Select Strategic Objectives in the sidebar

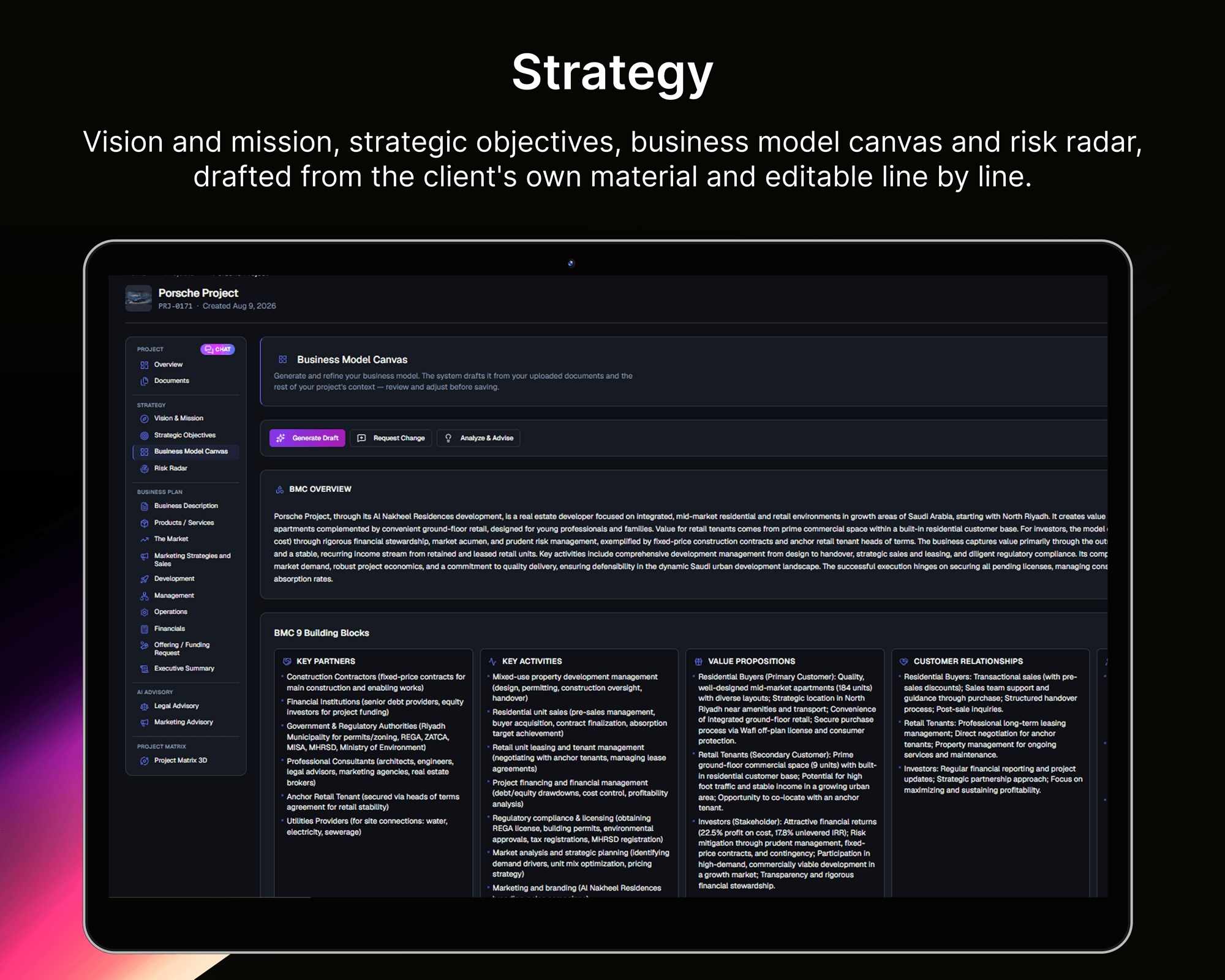185,435
